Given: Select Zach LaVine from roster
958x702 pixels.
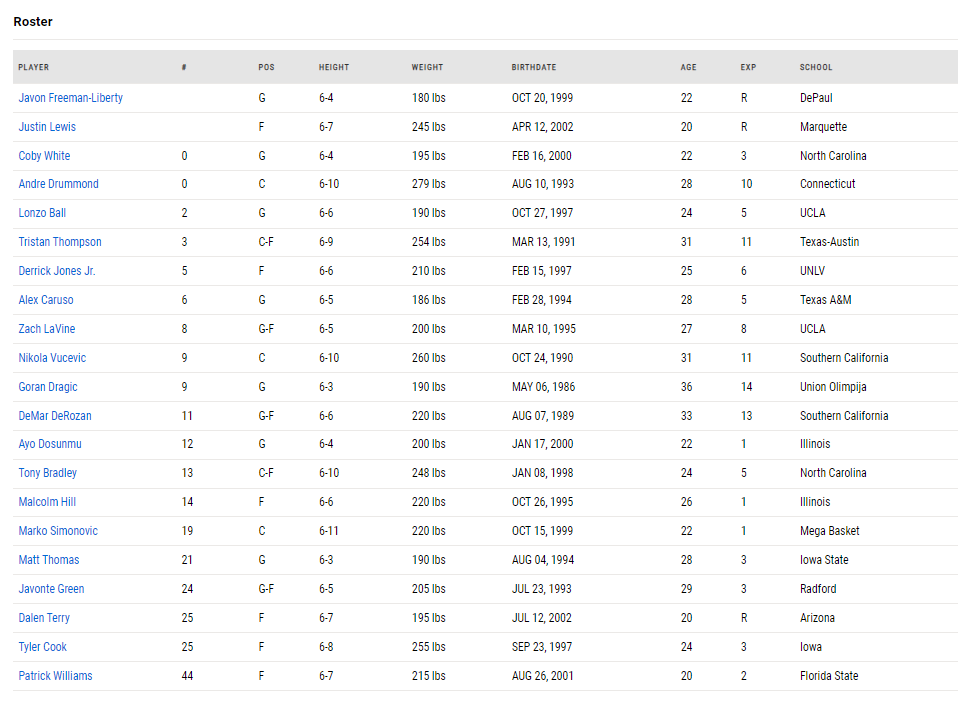Looking at the screenshot, I should (x=46, y=329).
